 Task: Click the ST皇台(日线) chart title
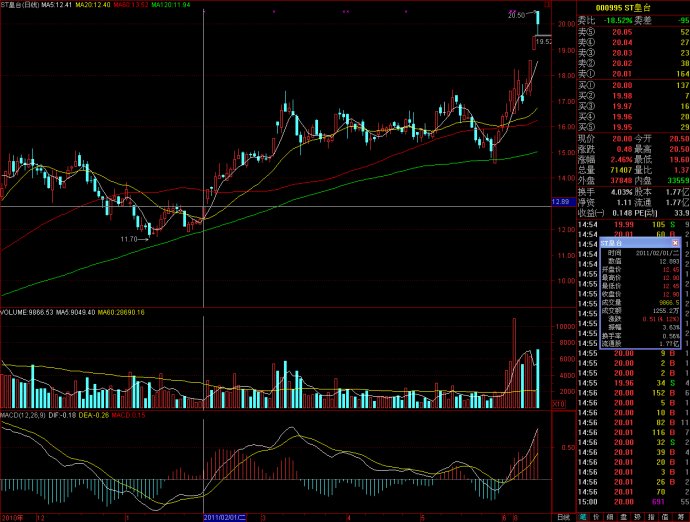26,4
